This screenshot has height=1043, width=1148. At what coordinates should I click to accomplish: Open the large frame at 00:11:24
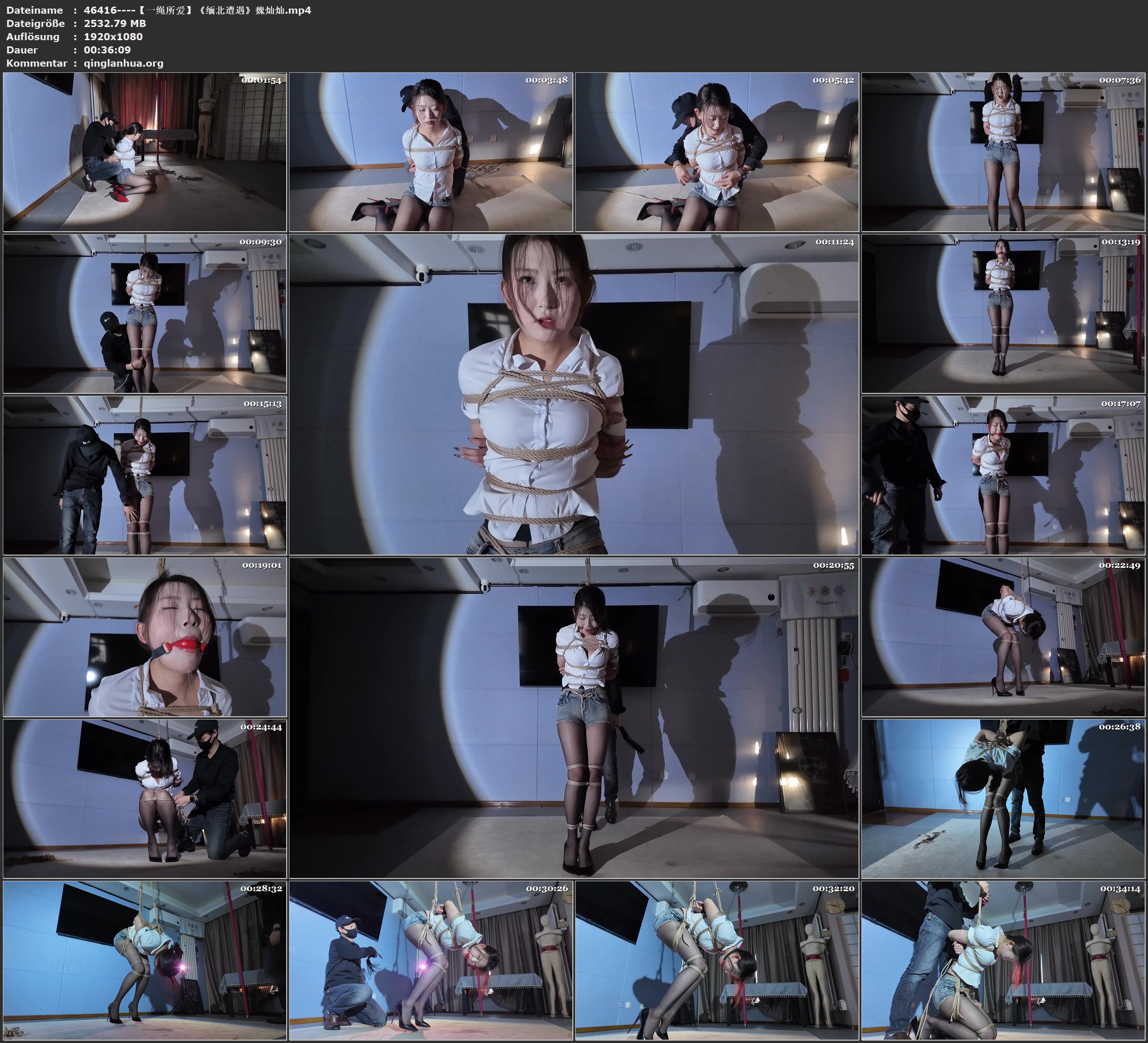click(x=574, y=394)
